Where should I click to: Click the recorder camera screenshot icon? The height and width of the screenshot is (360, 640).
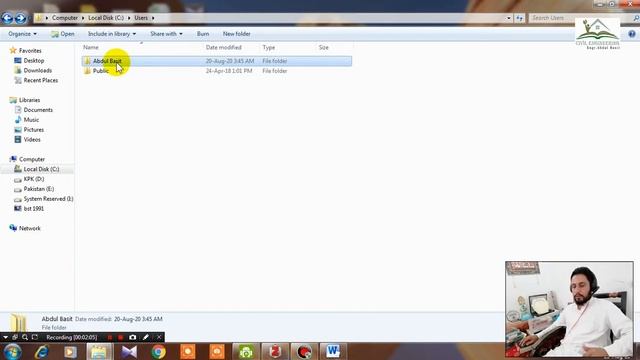tap(133, 337)
